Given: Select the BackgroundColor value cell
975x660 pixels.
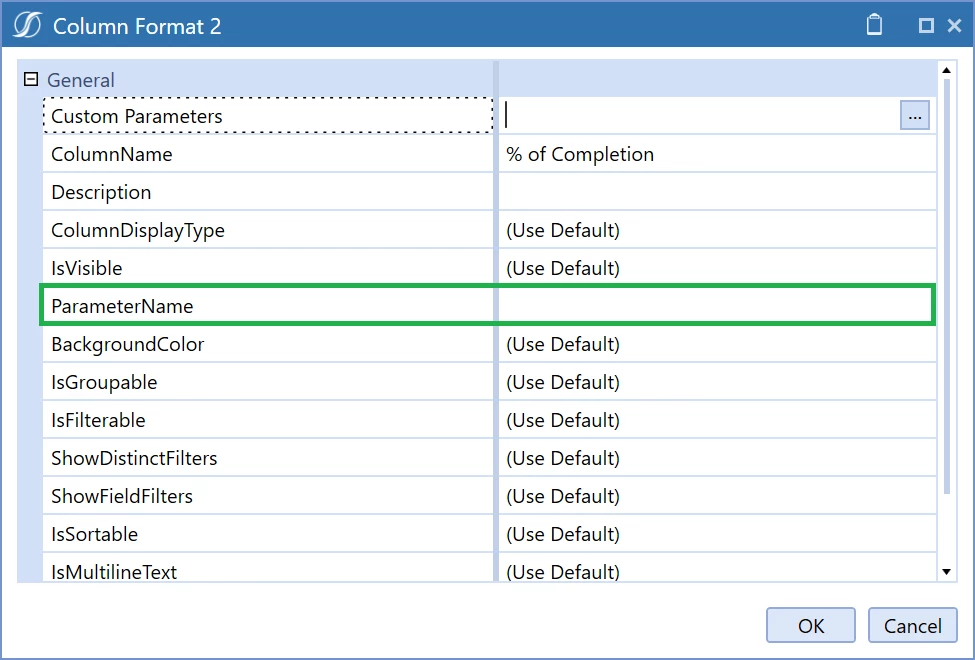Looking at the screenshot, I should pyautogui.click(x=717, y=344).
